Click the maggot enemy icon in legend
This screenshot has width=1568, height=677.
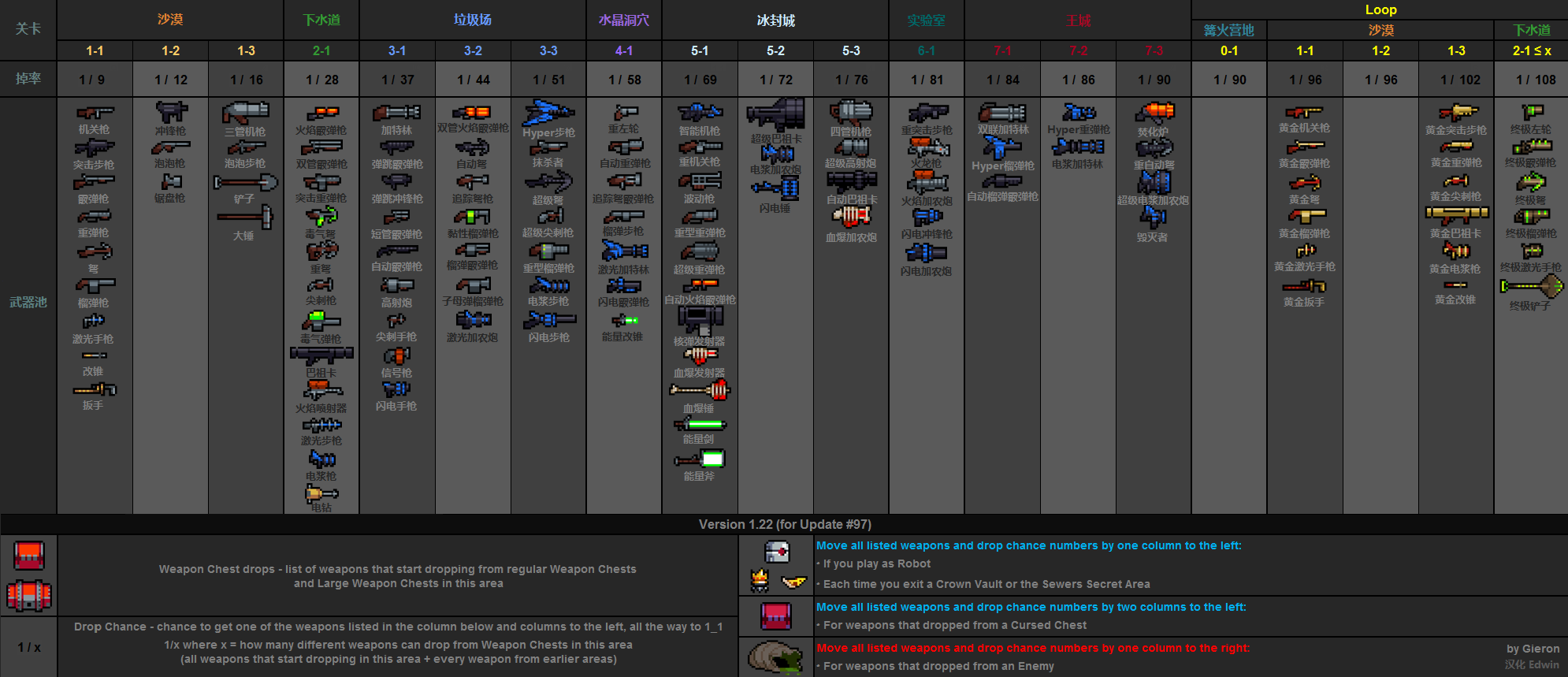point(775,657)
